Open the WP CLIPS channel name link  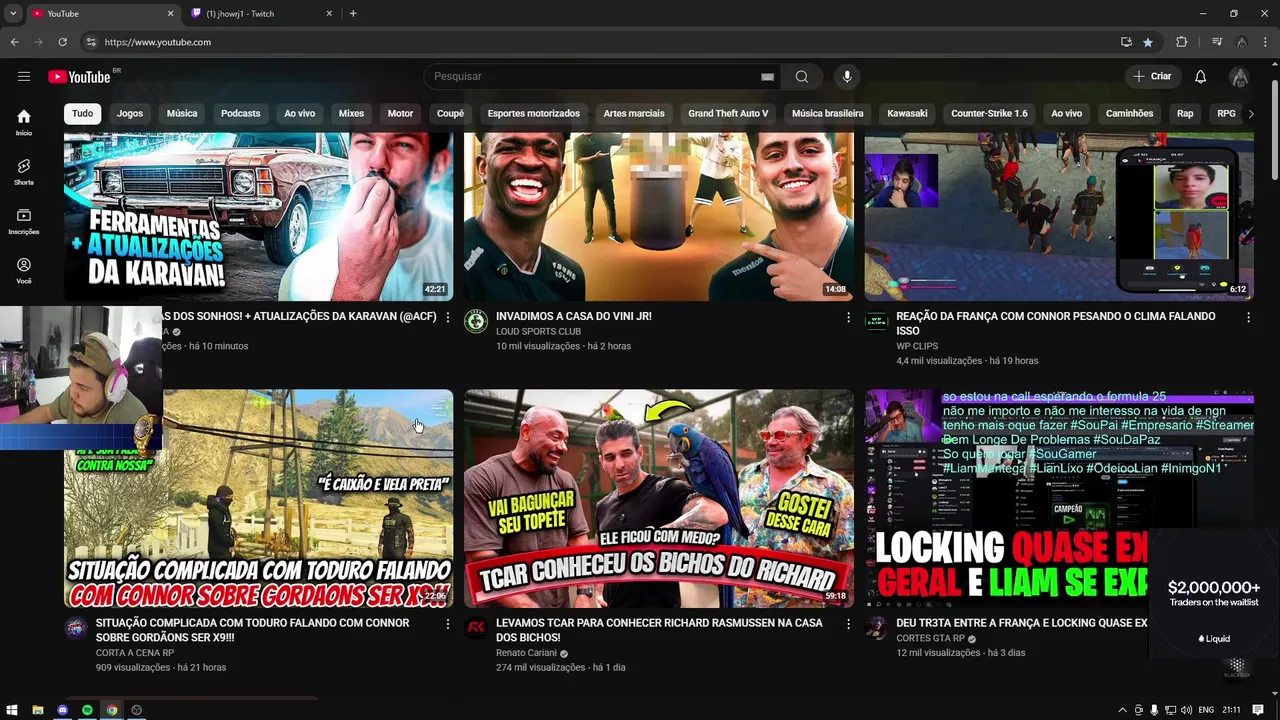(x=917, y=346)
